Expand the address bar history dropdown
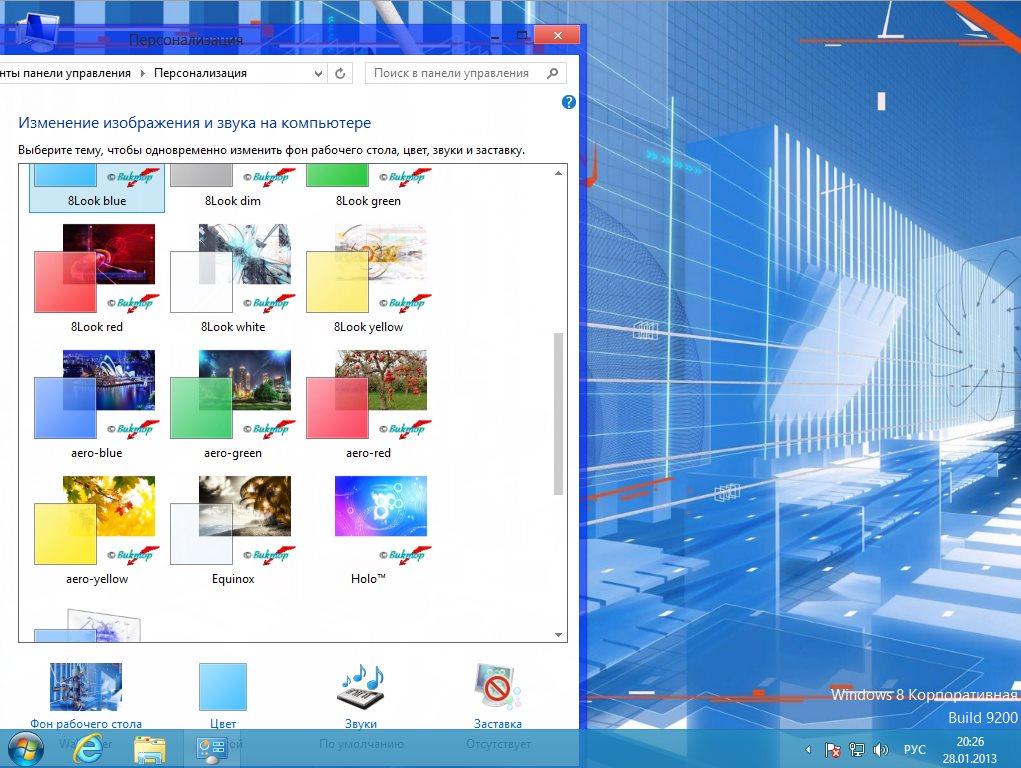 318,73
